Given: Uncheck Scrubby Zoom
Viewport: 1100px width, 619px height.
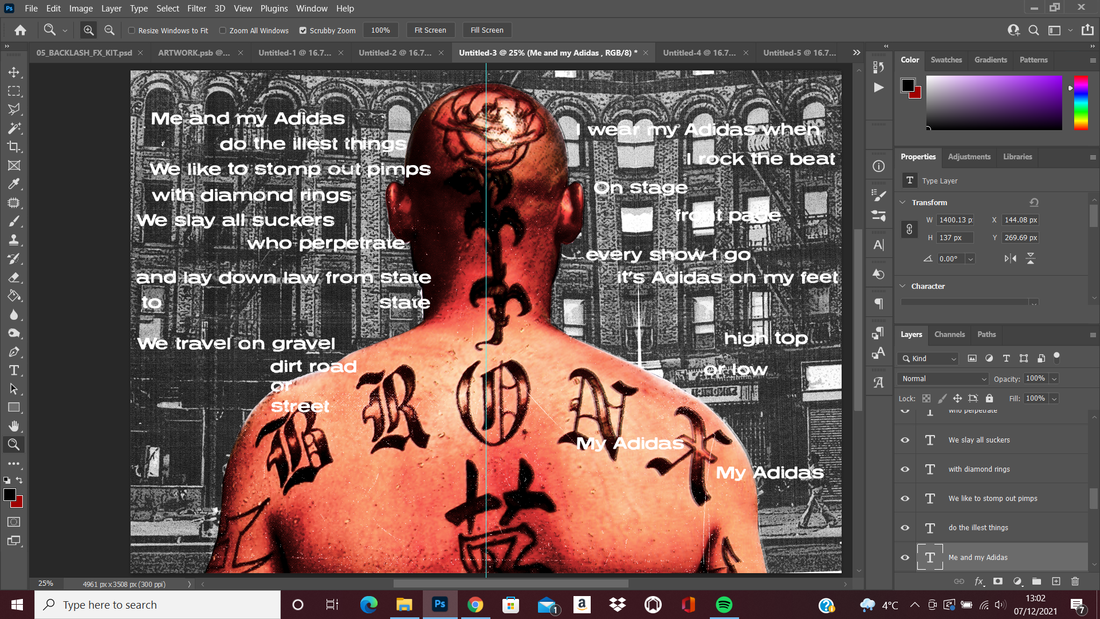Looking at the screenshot, I should pos(303,30).
